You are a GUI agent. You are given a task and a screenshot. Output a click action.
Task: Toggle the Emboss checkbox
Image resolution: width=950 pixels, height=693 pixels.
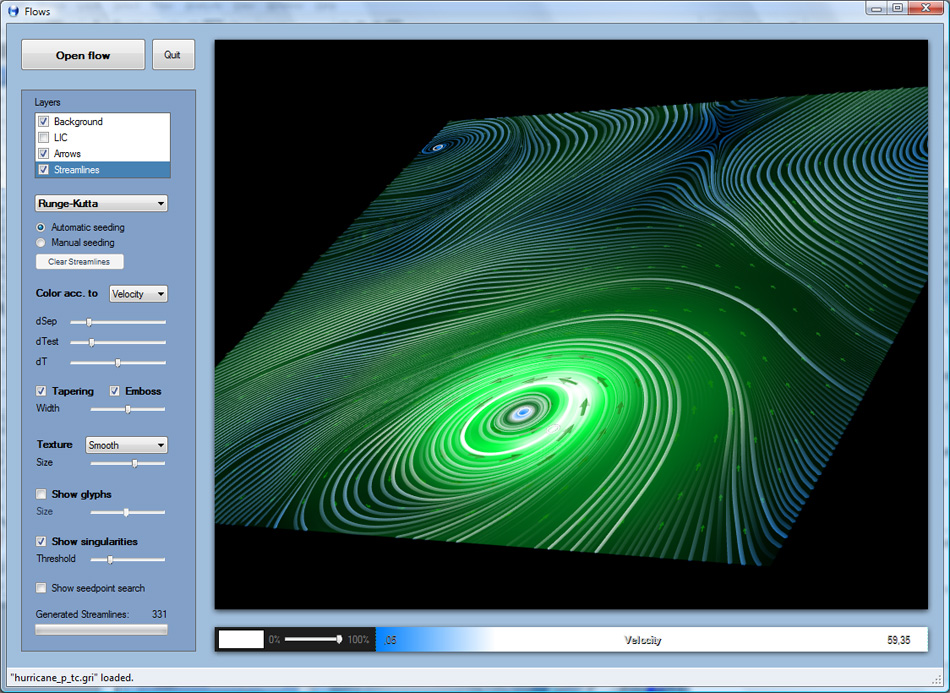point(115,391)
